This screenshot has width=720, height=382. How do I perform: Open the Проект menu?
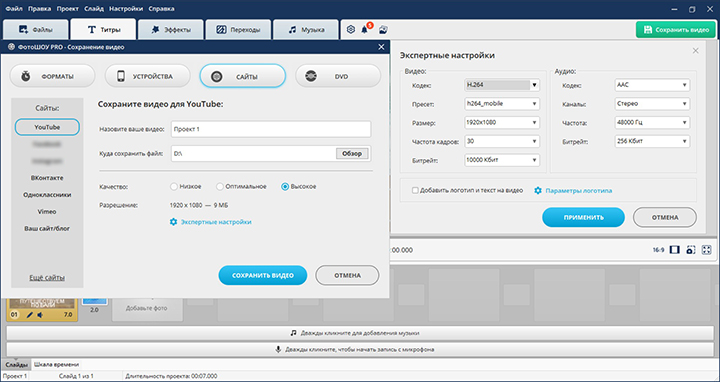pos(68,9)
